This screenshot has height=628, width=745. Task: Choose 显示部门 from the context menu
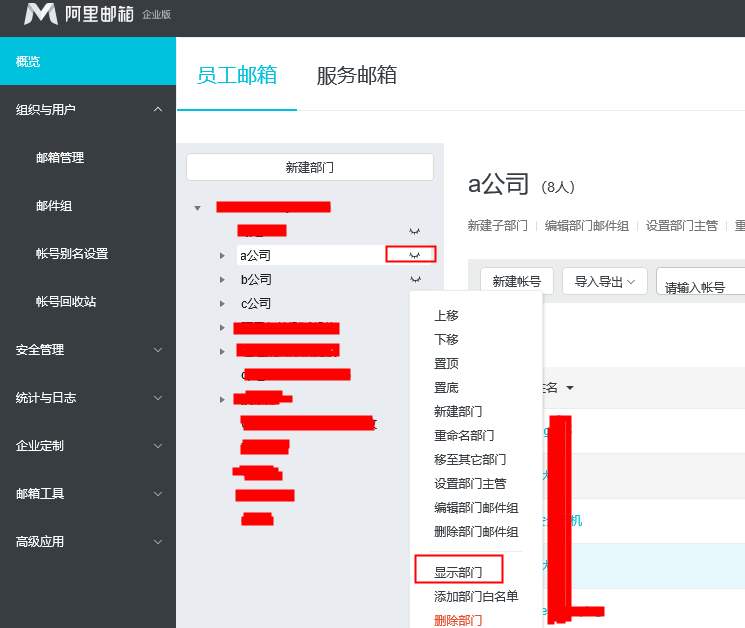tap(458, 572)
